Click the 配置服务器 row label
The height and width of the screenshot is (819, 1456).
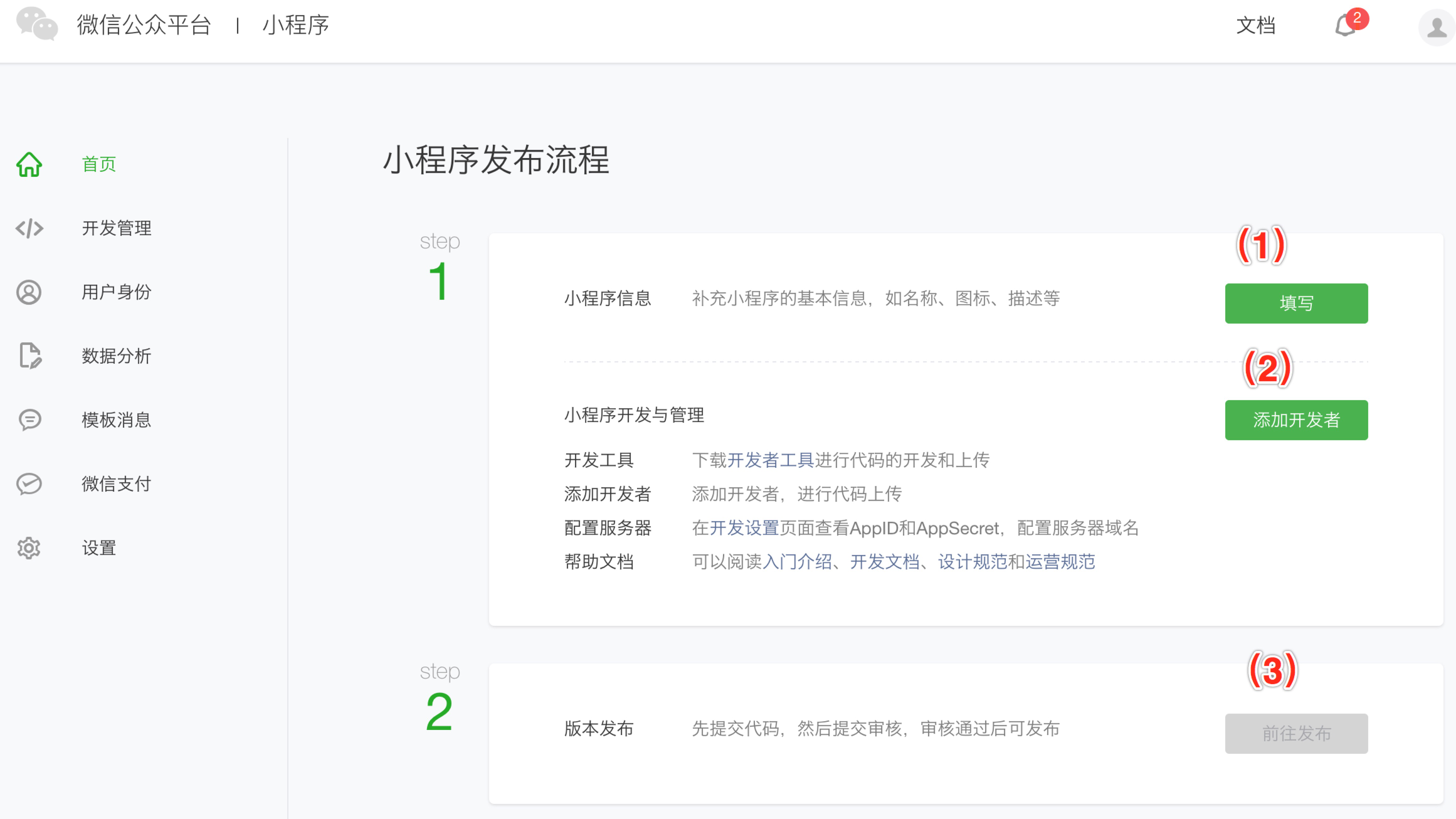click(608, 528)
